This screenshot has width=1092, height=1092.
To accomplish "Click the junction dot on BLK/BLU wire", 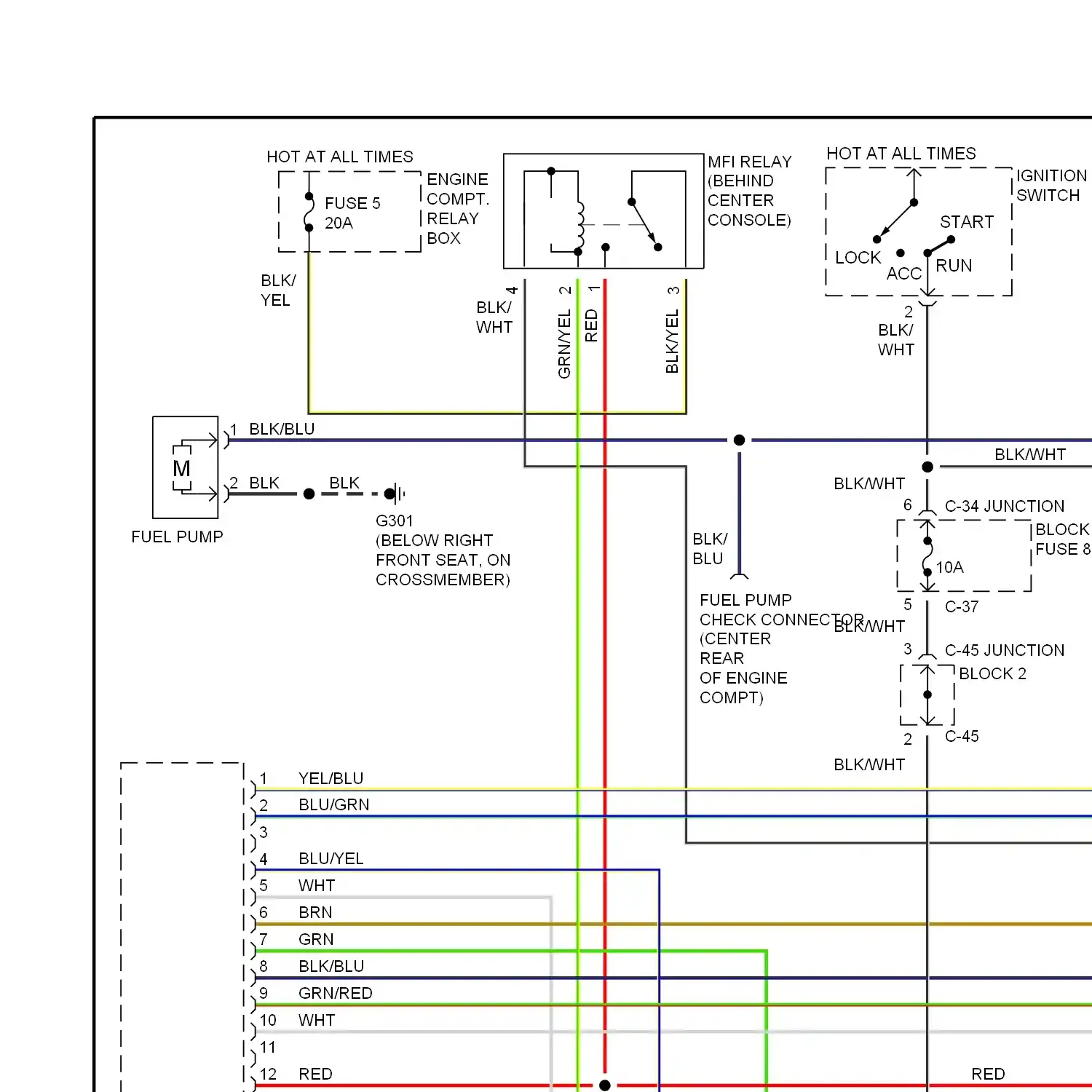I will (x=739, y=440).
